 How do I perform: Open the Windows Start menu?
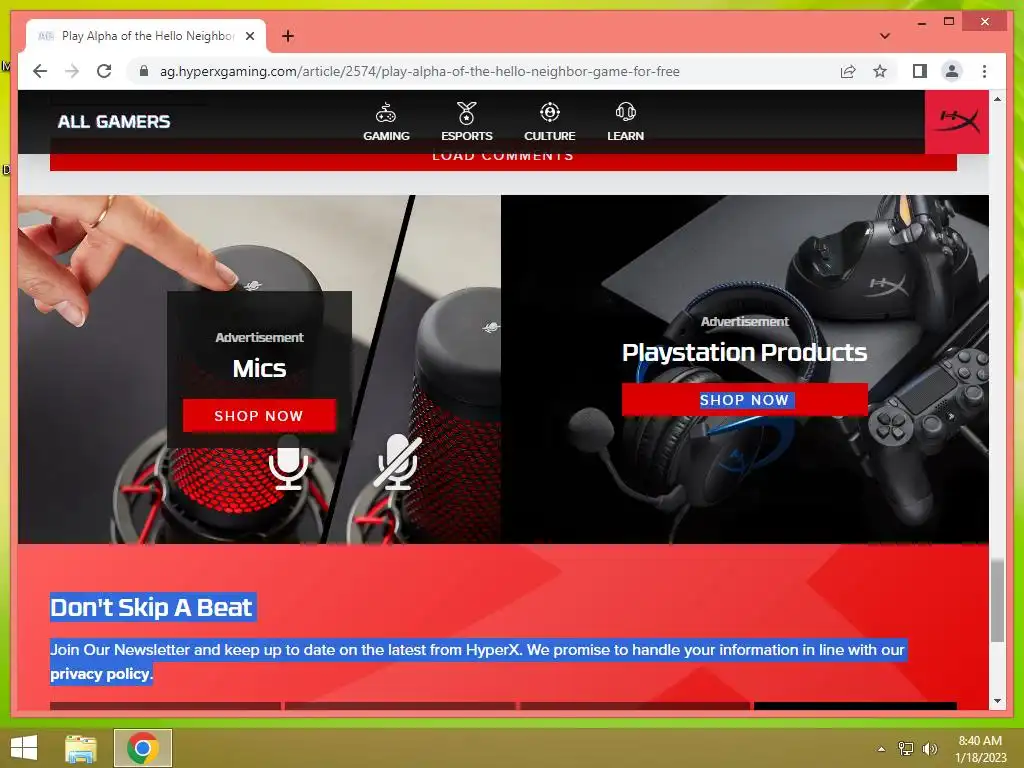coord(24,748)
